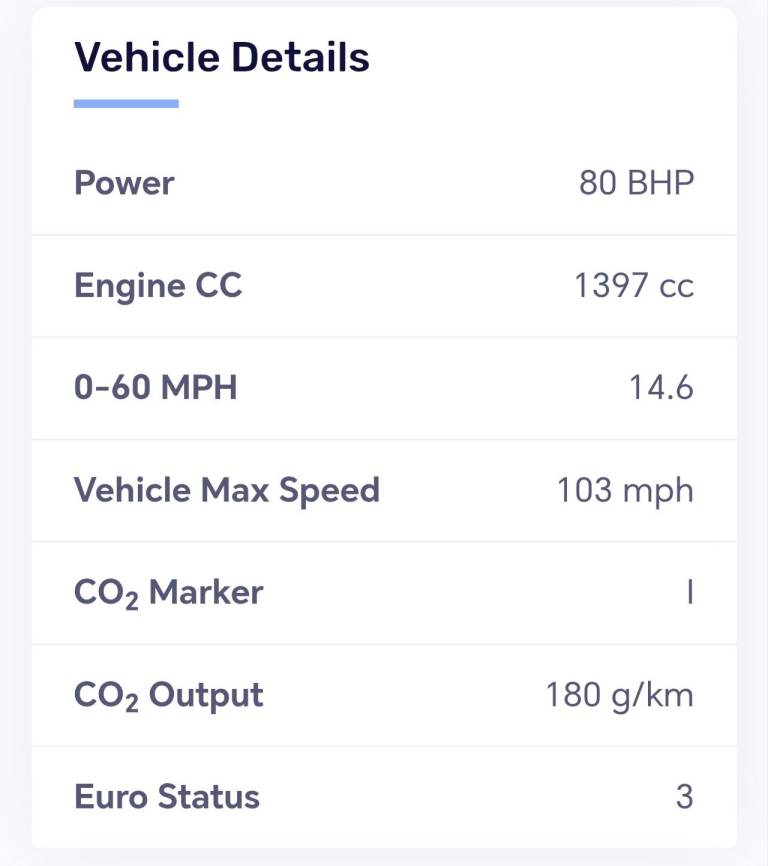
Task: Click the g/km unit text
Action: [650, 696]
